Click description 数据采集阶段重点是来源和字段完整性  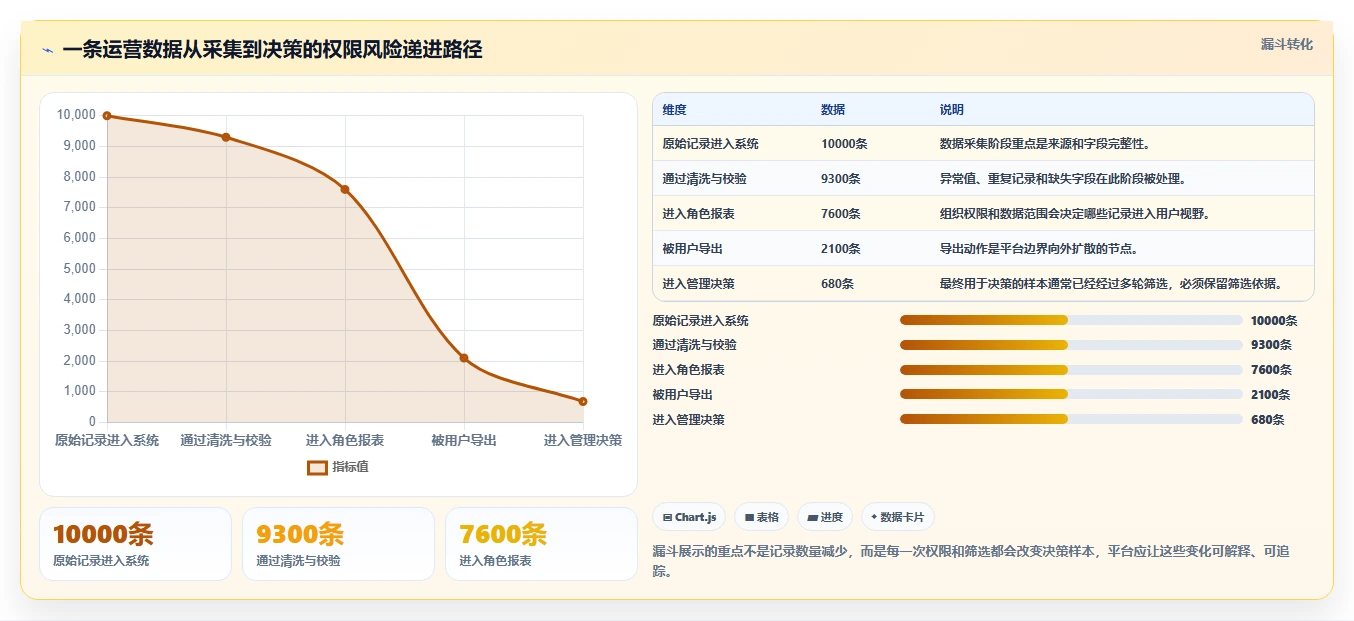(1044, 144)
